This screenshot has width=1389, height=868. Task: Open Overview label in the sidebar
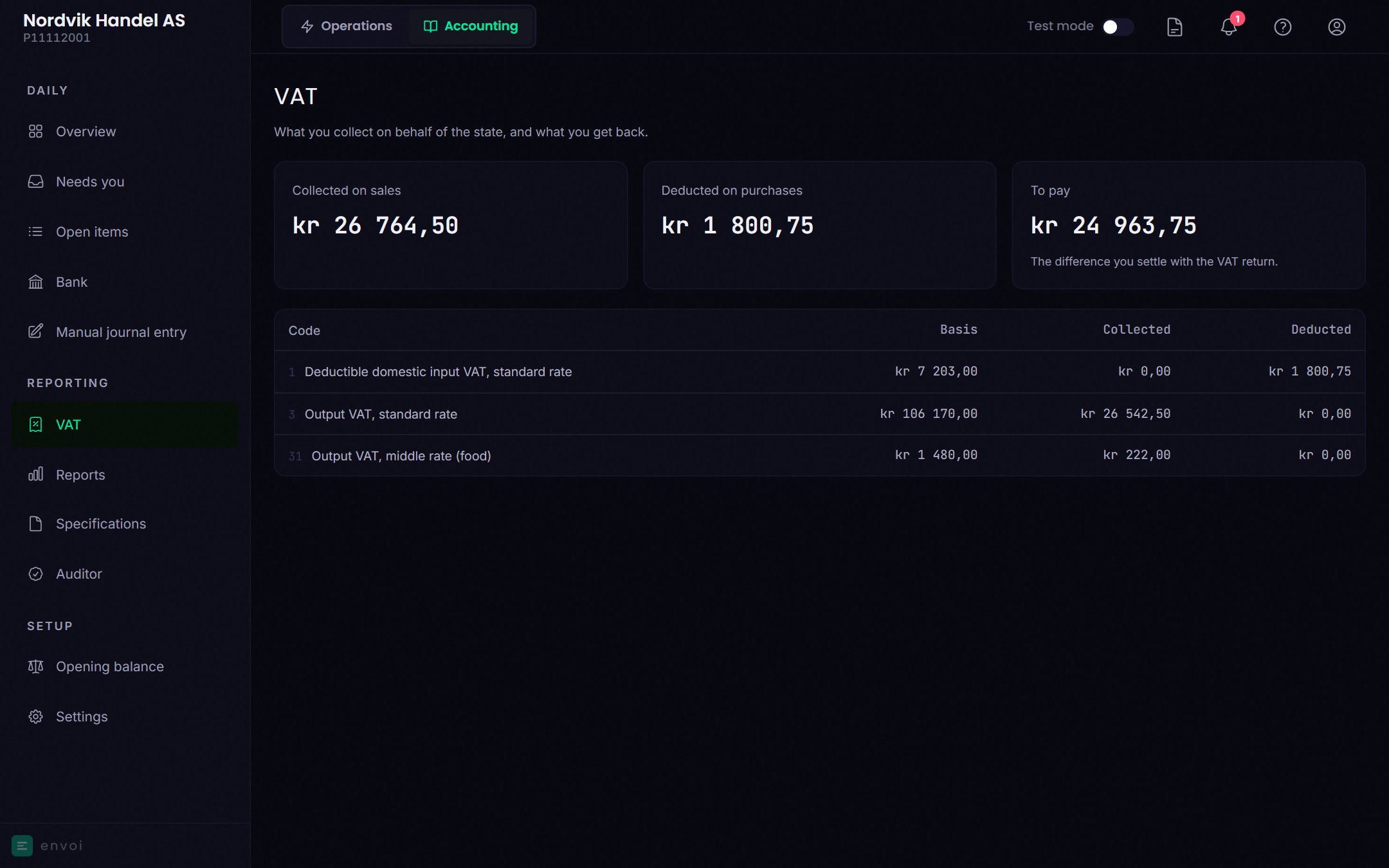[86, 131]
